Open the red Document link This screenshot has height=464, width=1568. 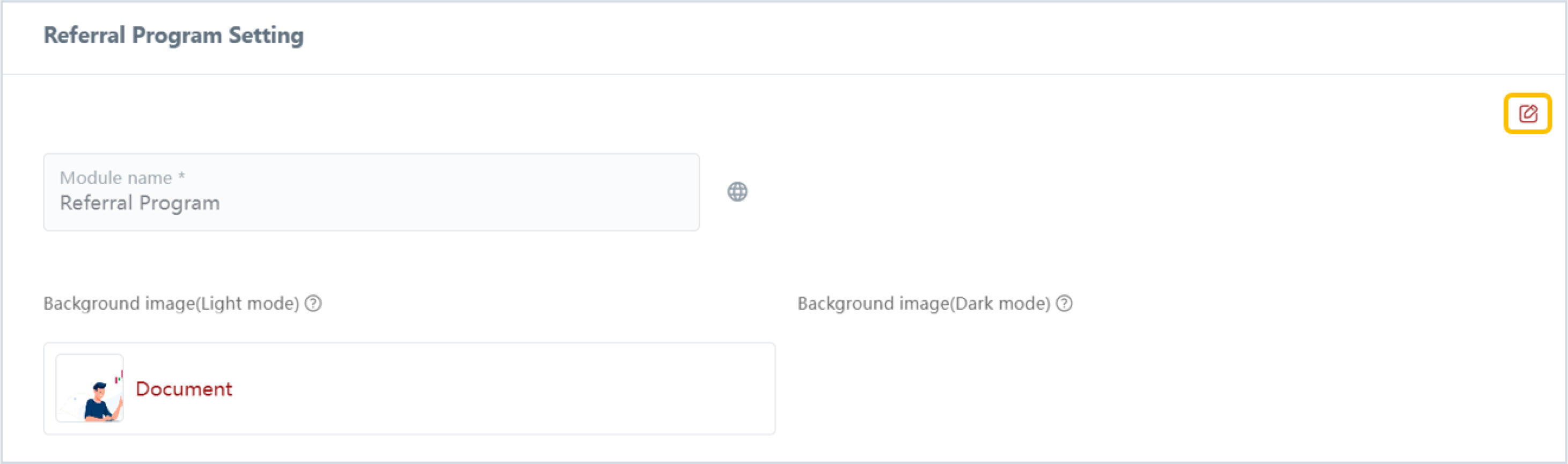pyautogui.click(x=183, y=388)
